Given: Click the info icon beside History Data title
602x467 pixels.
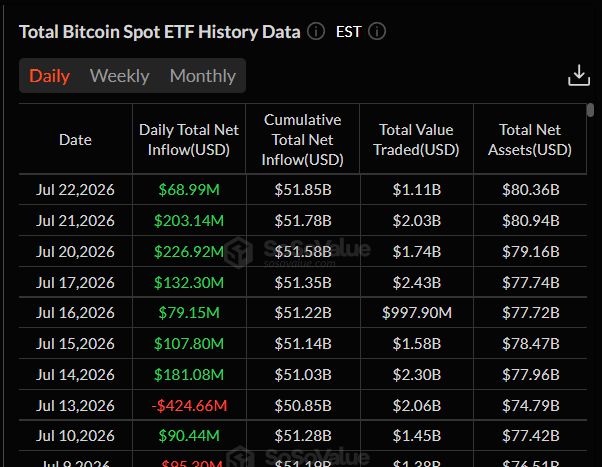Looking at the screenshot, I should 316,31.
